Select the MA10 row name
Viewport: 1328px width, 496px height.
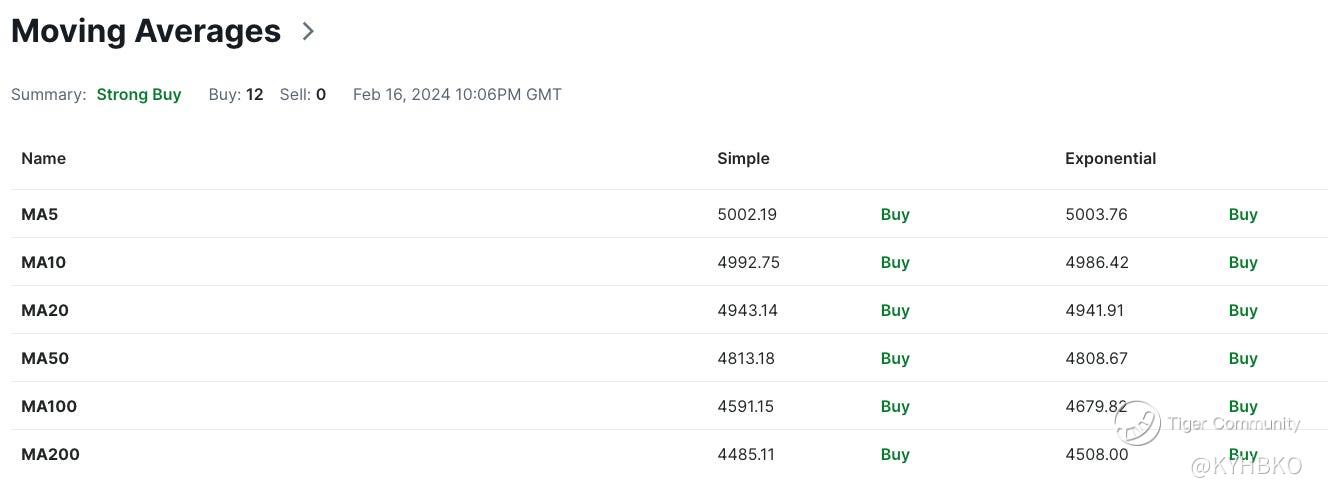pos(44,262)
